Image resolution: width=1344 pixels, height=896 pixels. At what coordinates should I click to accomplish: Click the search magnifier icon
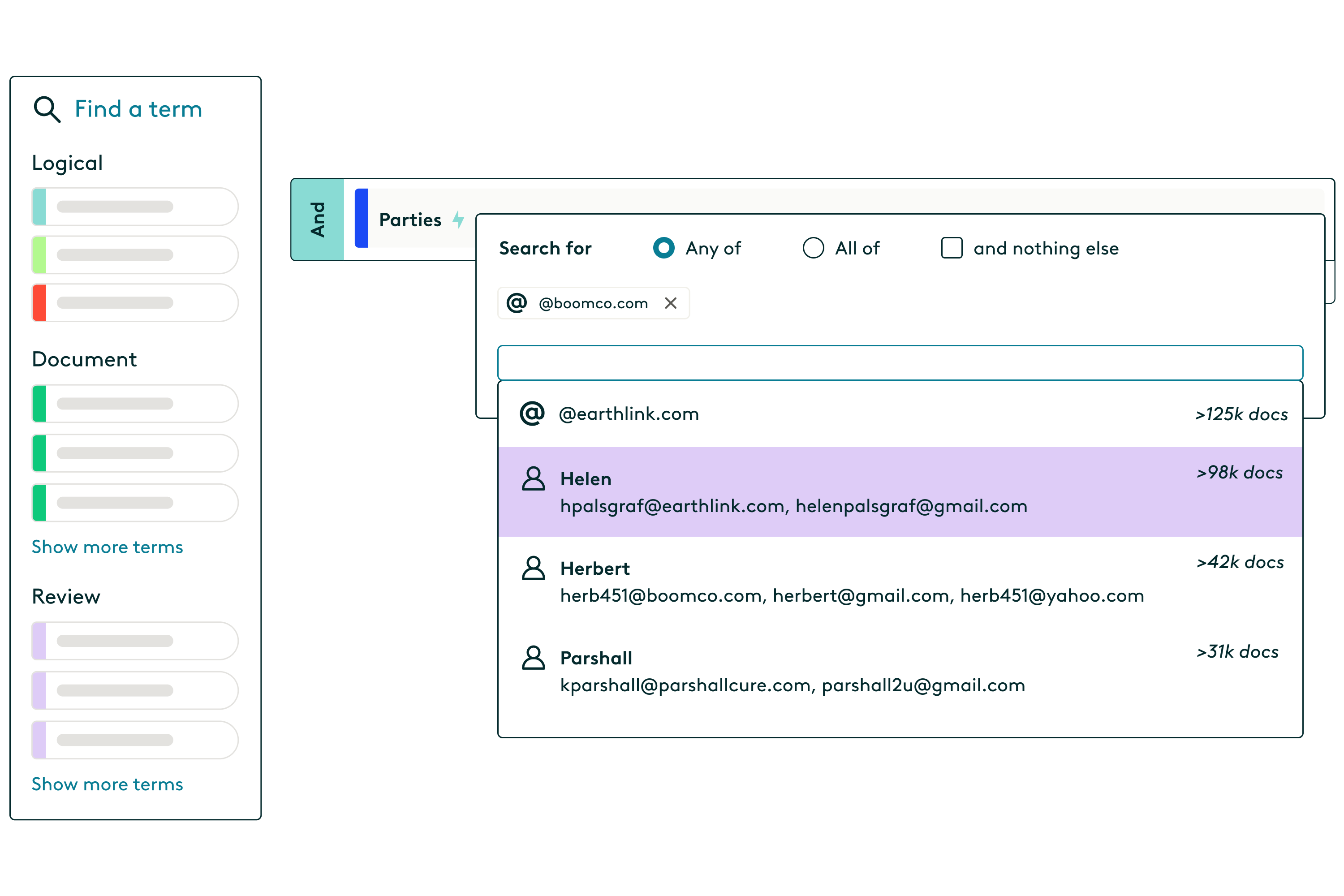click(x=46, y=108)
